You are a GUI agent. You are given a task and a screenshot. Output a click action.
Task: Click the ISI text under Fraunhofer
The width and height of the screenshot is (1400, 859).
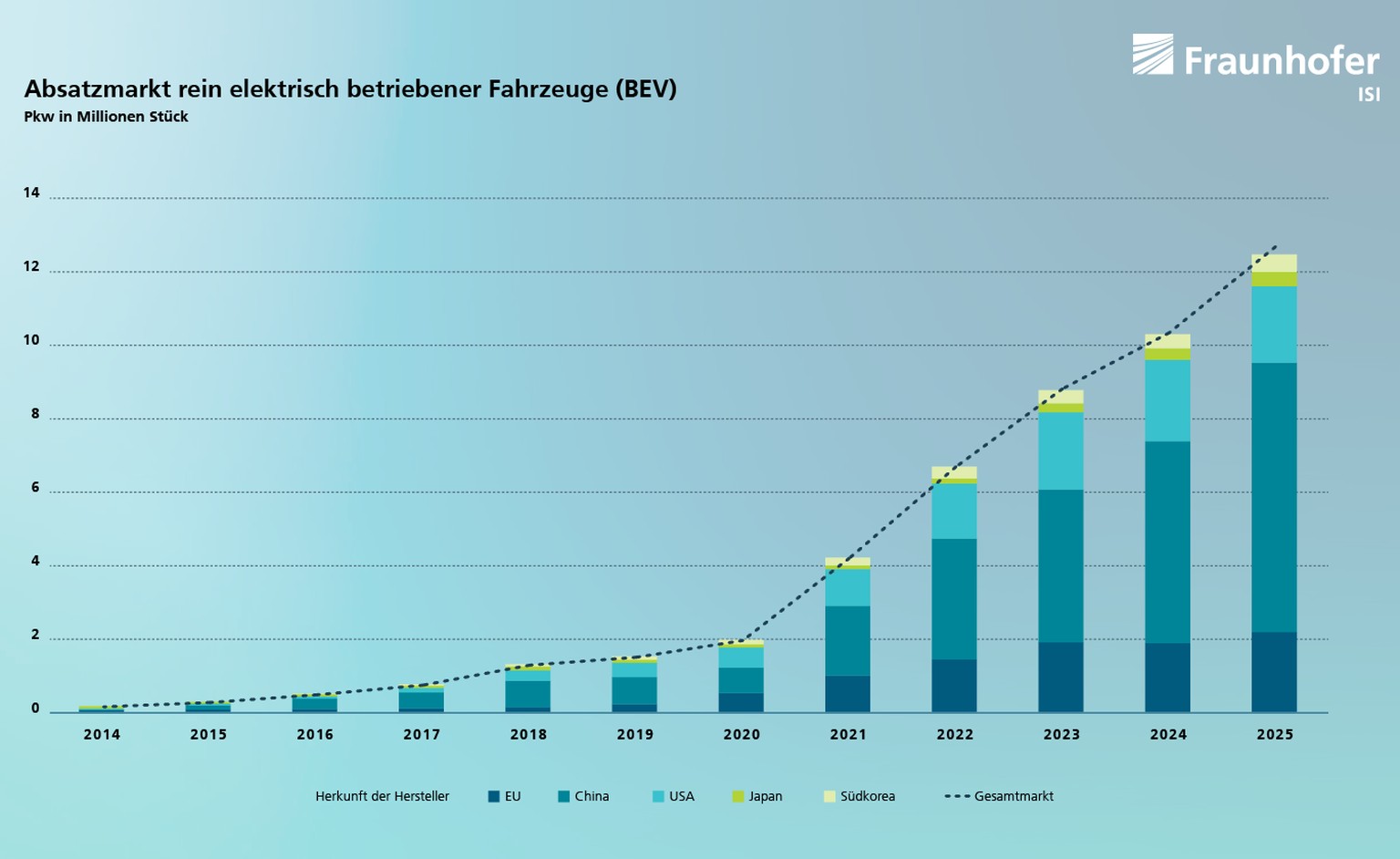tap(1368, 95)
